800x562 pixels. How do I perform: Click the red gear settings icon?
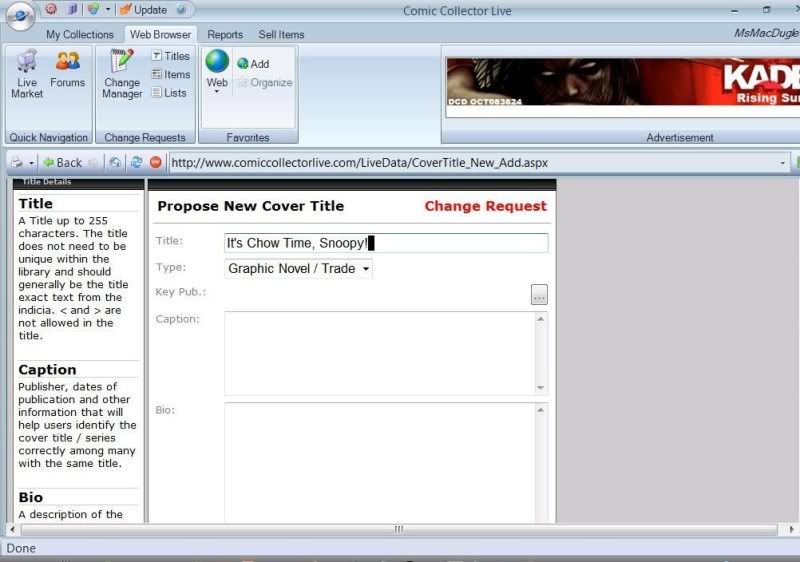tap(51, 9)
